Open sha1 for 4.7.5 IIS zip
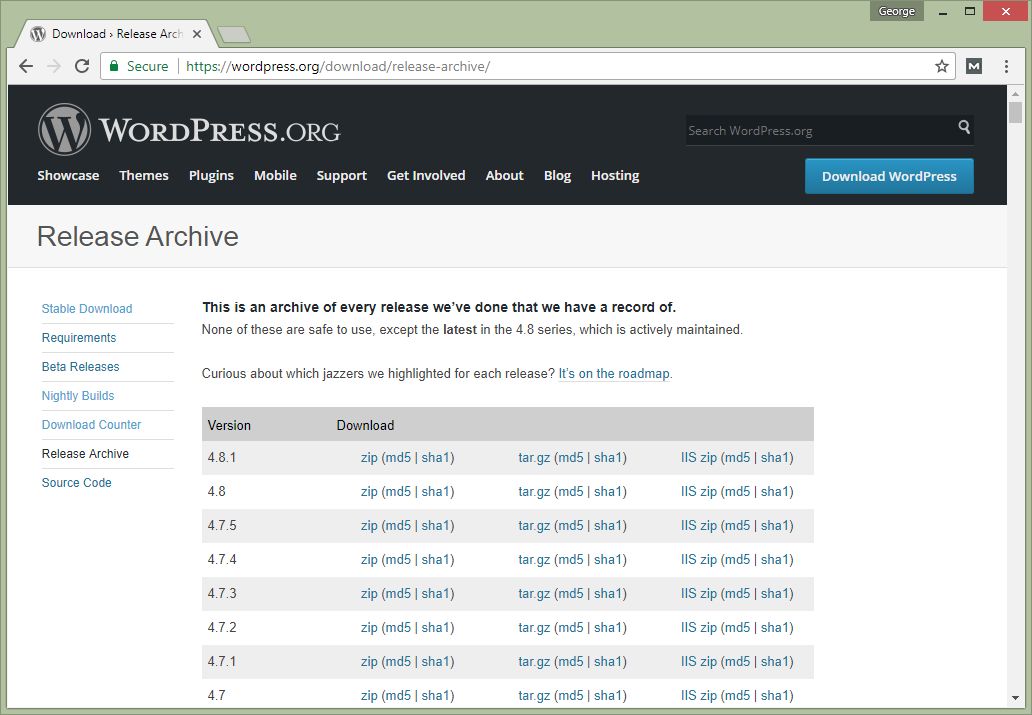The width and height of the screenshot is (1032, 715). click(x=775, y=525)
